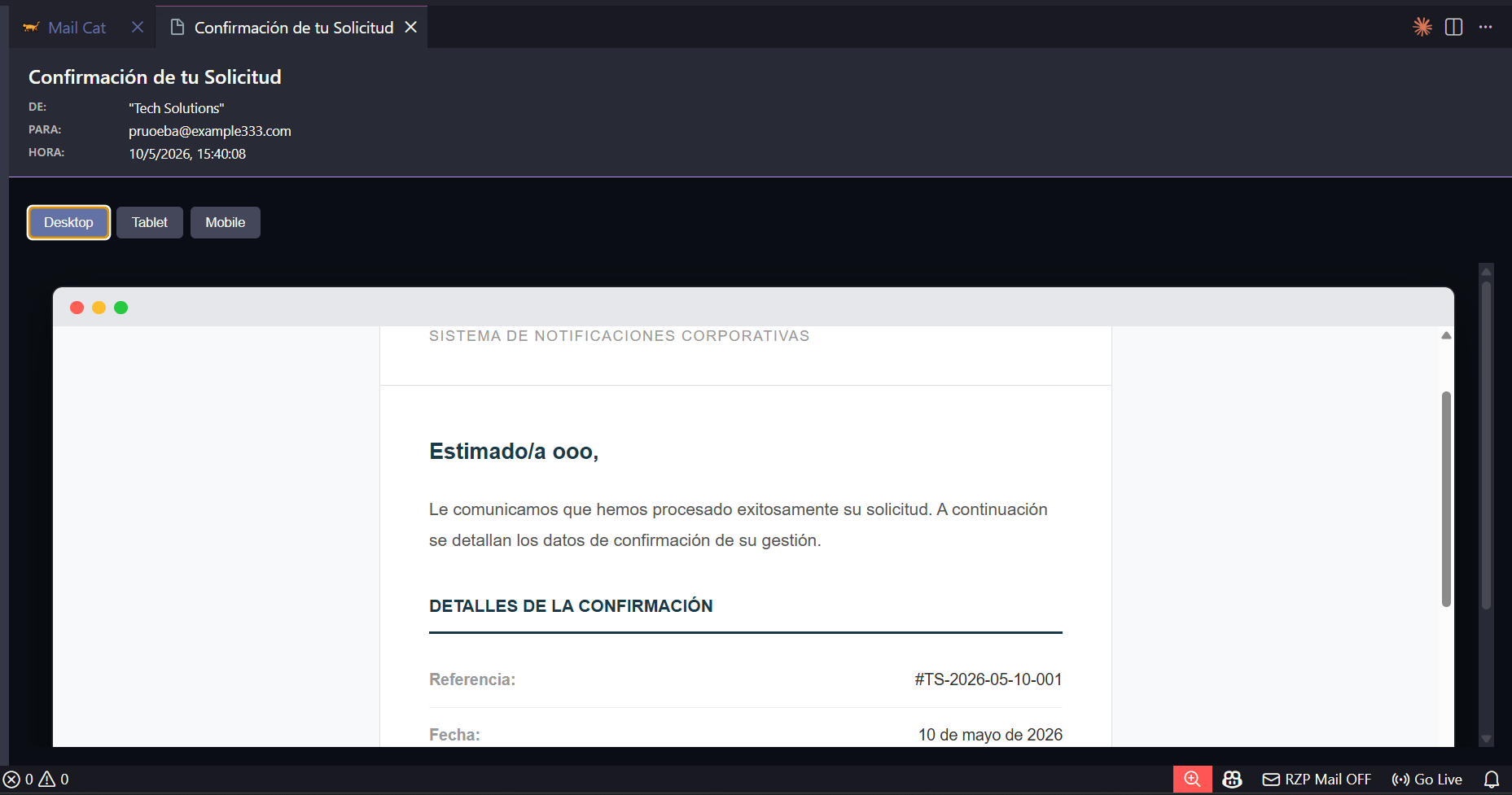Click the paragraph starting Le comunicamos
This screenshot has height=795, width=1512.
point(738,525)
